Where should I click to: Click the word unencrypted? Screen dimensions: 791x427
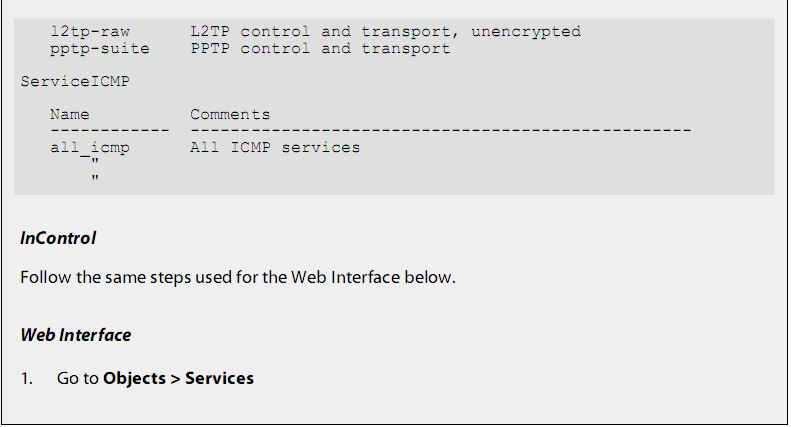[526, 32]
